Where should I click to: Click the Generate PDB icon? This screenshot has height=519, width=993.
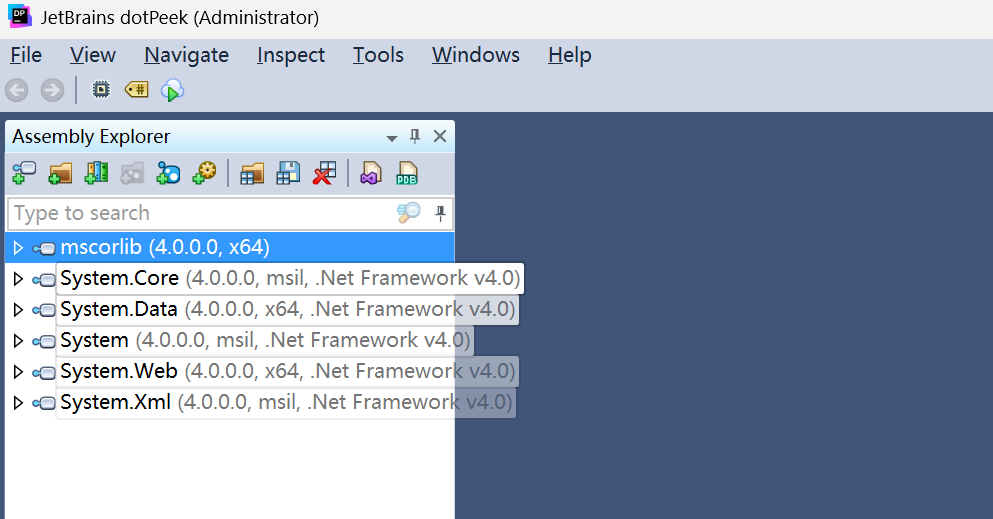(x=407, y=173)
